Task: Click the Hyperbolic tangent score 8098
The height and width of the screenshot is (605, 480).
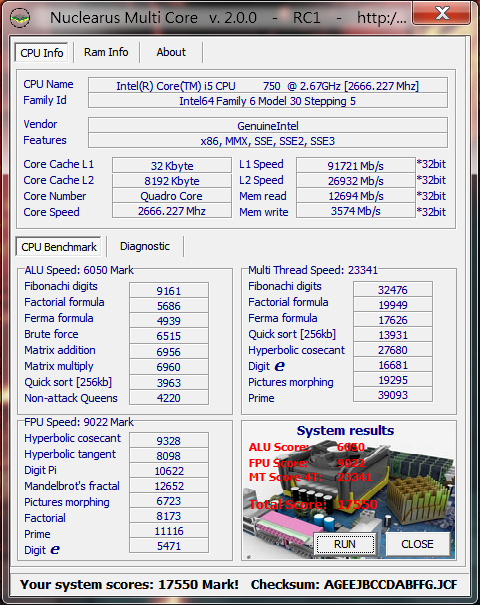Action: 169,455
